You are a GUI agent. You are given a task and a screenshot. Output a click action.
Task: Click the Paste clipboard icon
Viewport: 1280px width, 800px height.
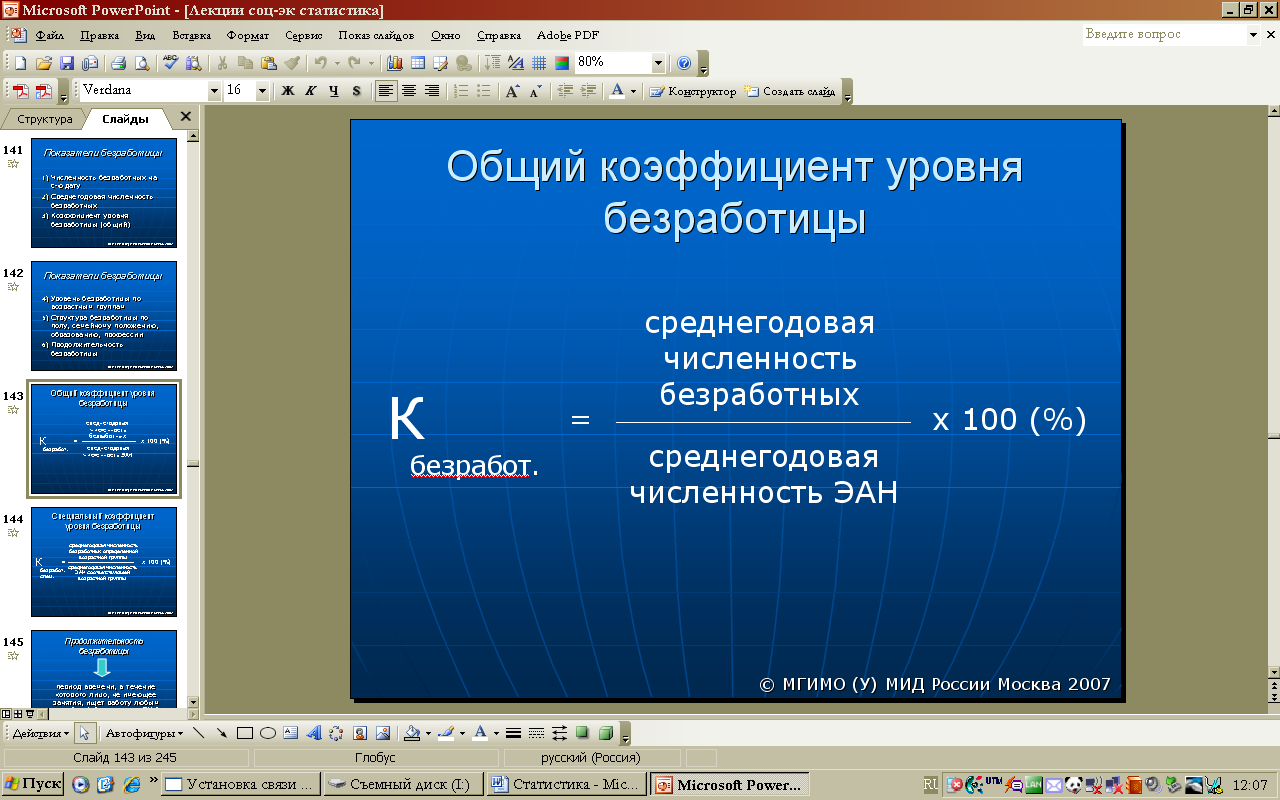268,62
